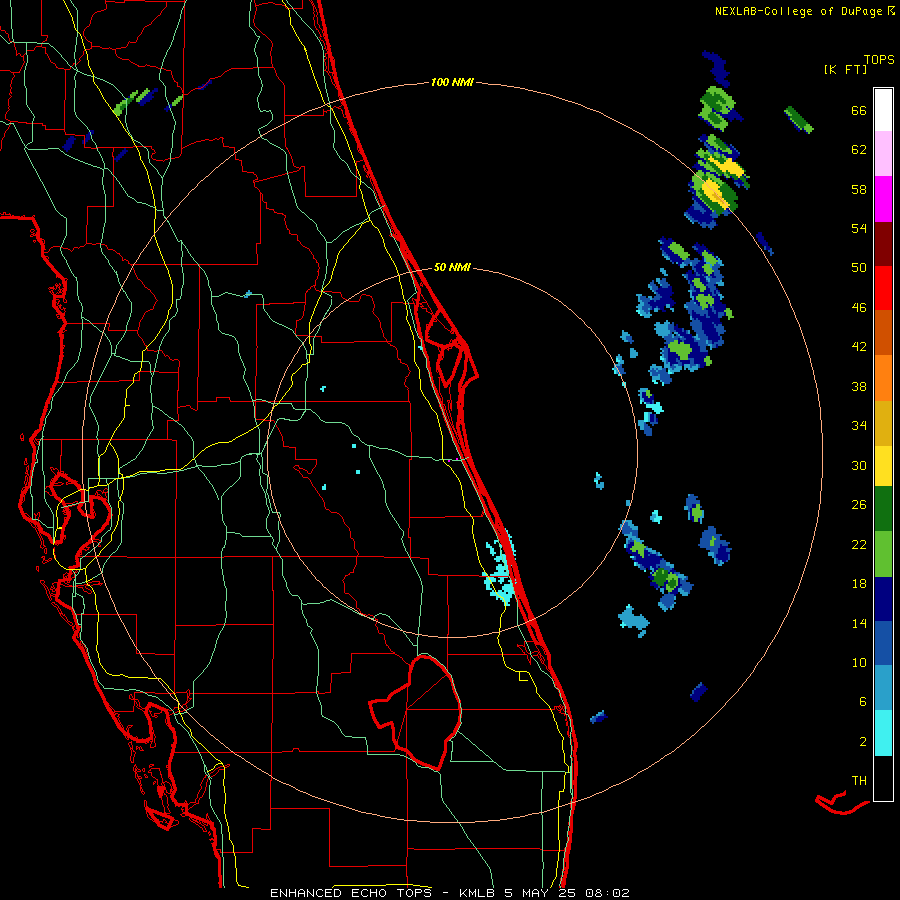Click the magenta legend swatch
The height and width of the screenshot is (900, 900).
883,199
